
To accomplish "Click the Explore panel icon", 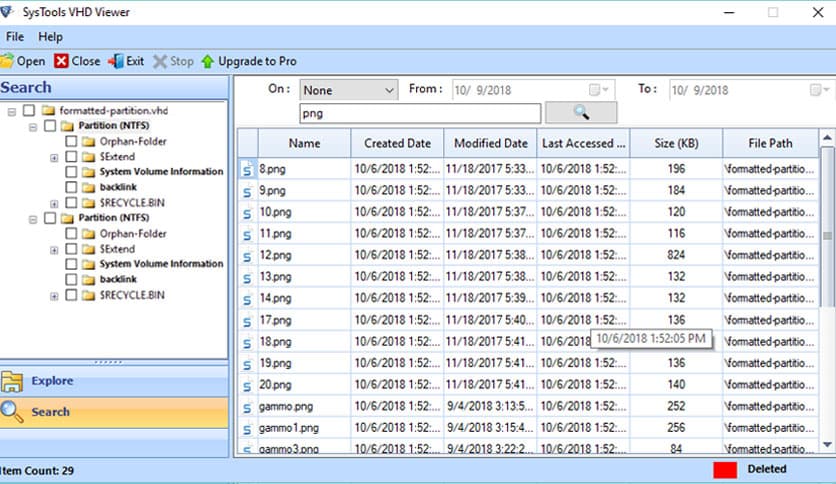I will pyautogui.click(x=12, y=381).
